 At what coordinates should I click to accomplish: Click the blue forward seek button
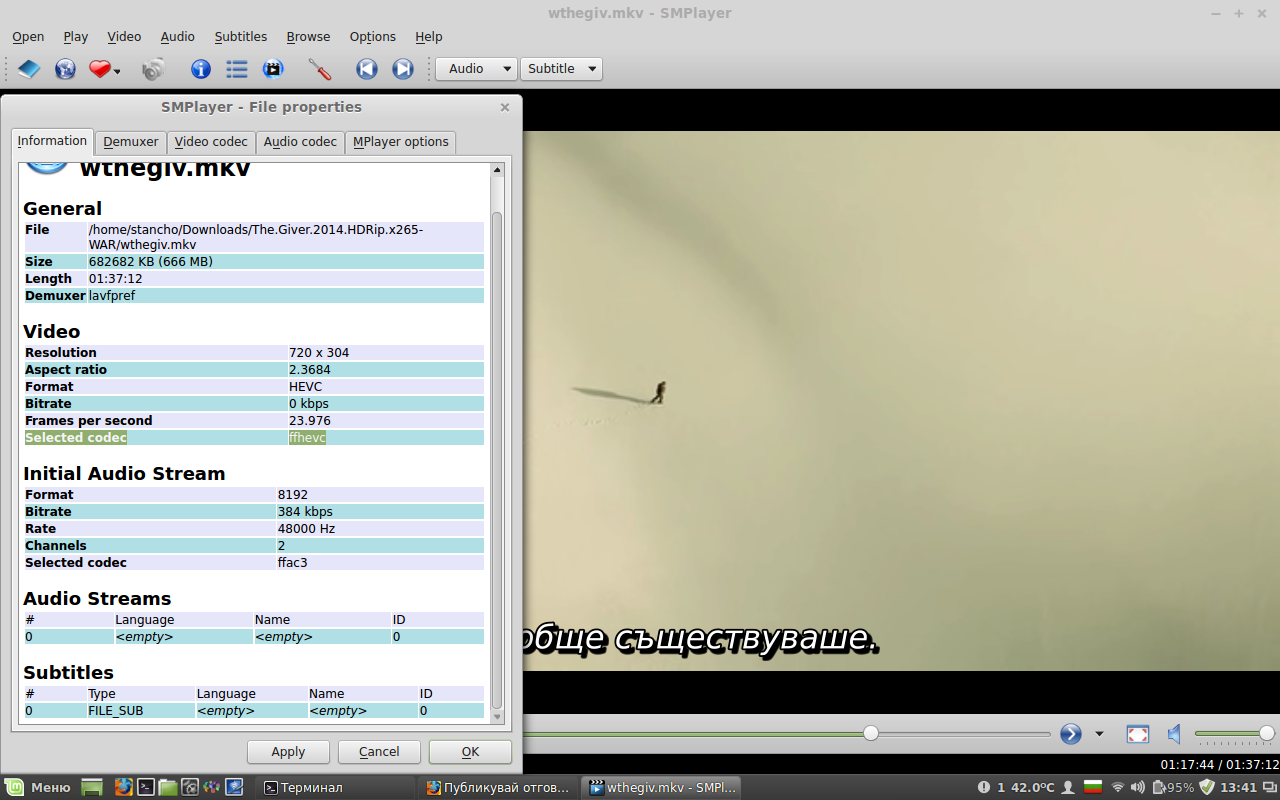pos(1071,734)
